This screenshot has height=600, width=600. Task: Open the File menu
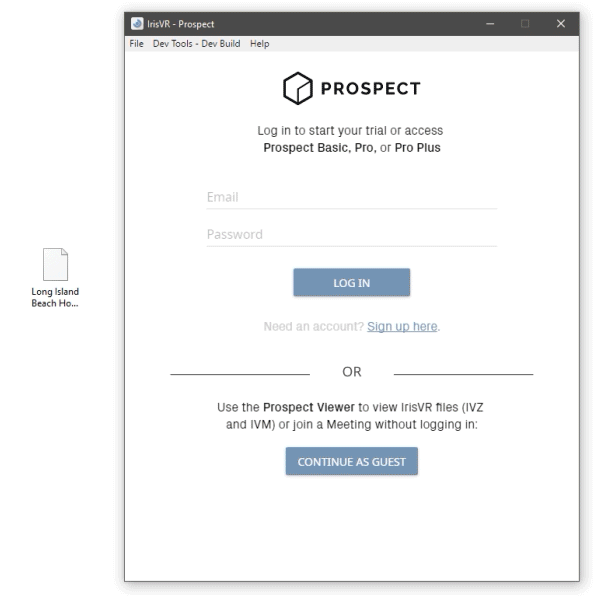(136, 44)
